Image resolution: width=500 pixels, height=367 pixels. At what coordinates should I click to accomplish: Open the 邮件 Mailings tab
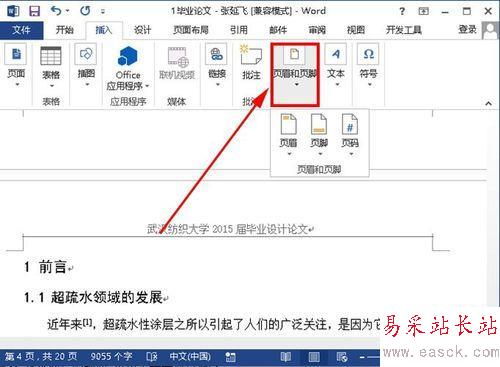pyautogui.click(x=278, y=30)
